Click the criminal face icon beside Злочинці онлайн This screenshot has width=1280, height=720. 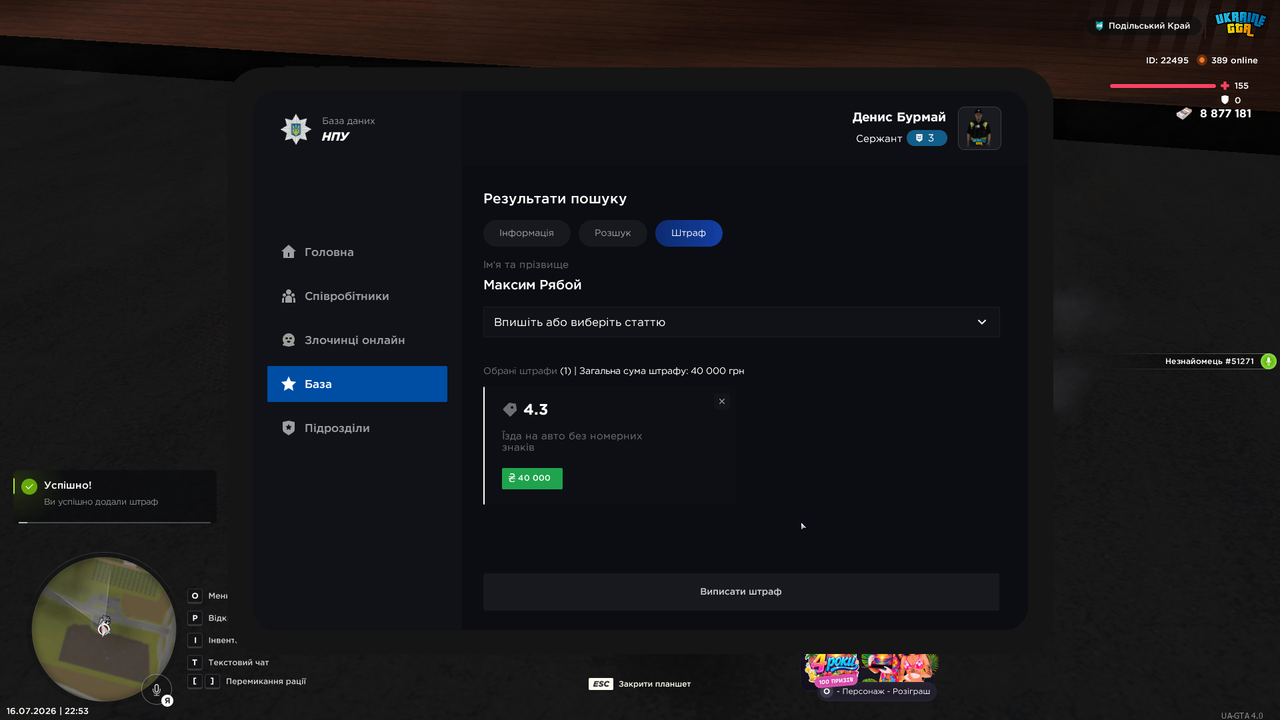click(289, 340)
